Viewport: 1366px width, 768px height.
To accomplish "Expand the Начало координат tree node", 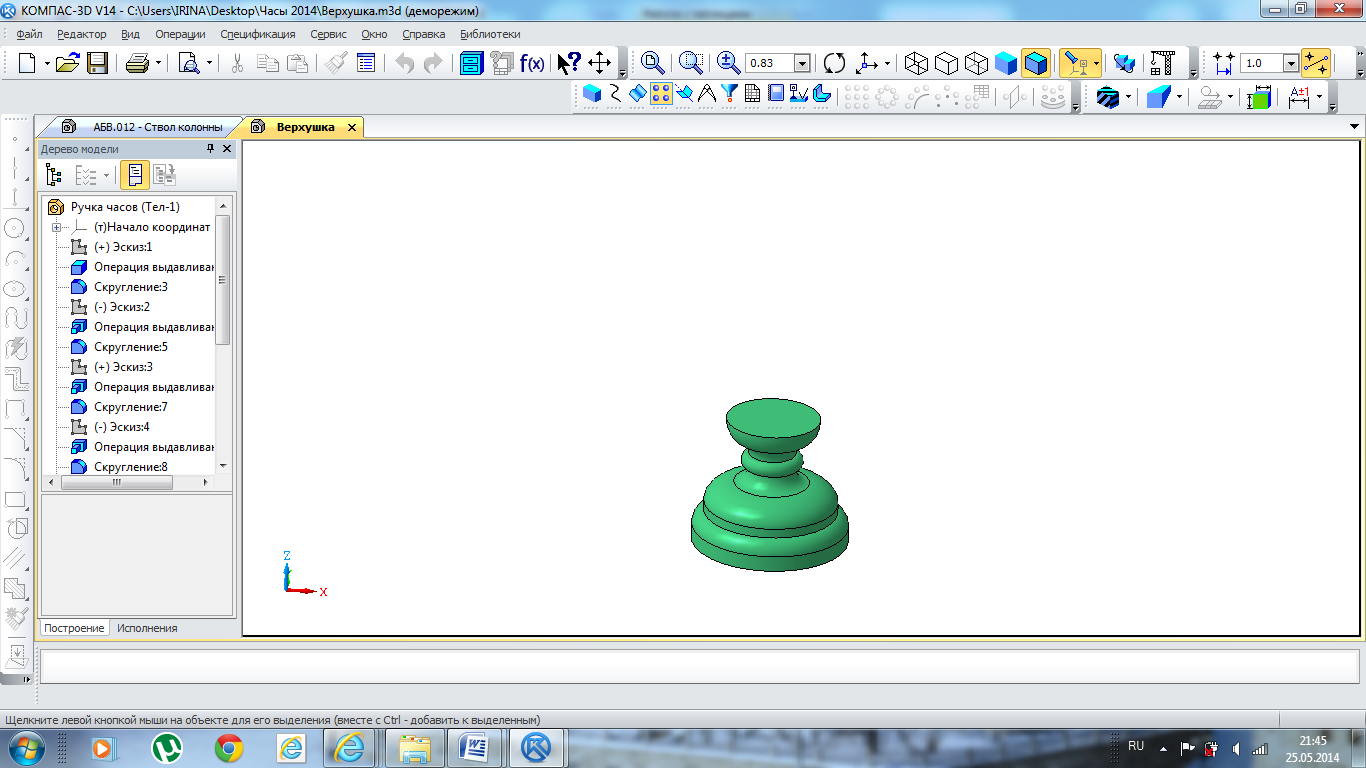I will point(56,227).
